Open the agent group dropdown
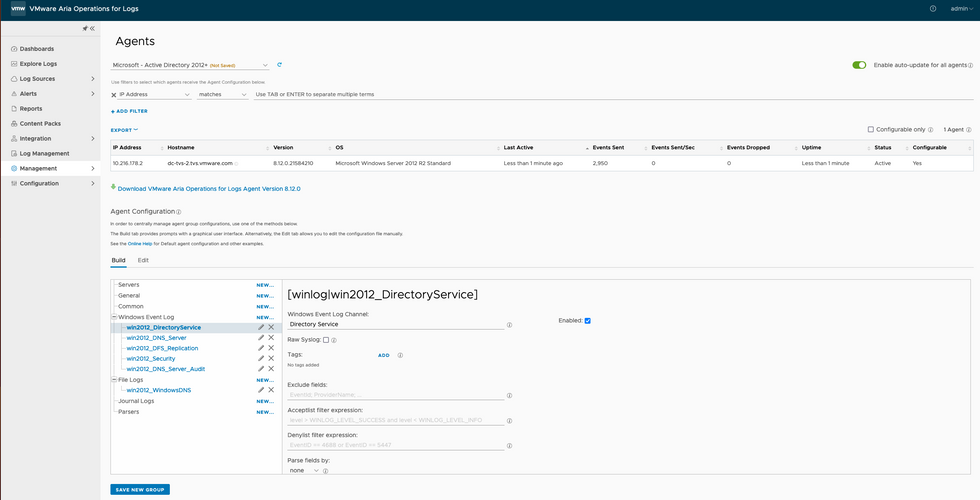 (190, 65)
